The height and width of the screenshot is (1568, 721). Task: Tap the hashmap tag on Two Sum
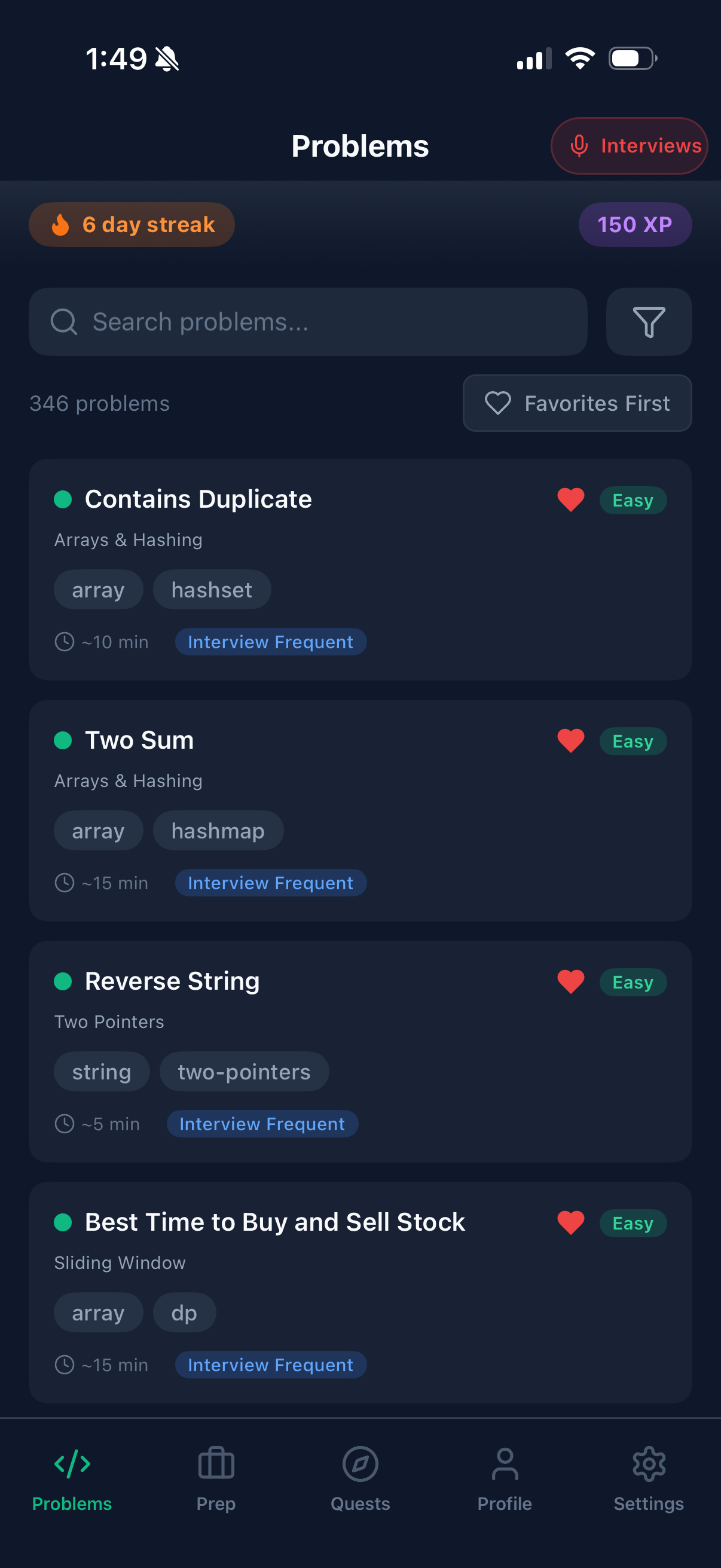(218, 831)
